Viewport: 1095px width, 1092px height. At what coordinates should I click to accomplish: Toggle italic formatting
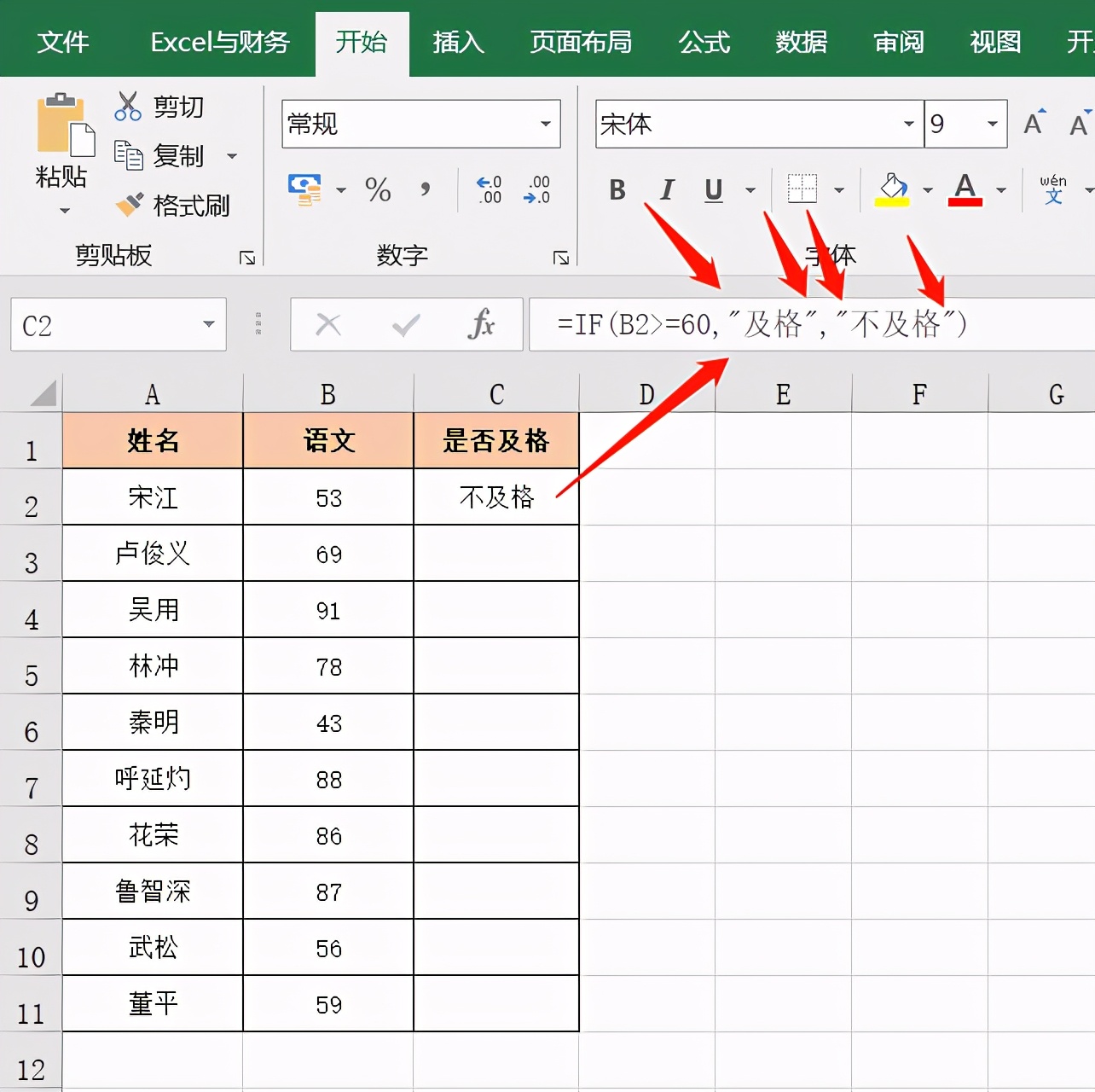[665, 189]
